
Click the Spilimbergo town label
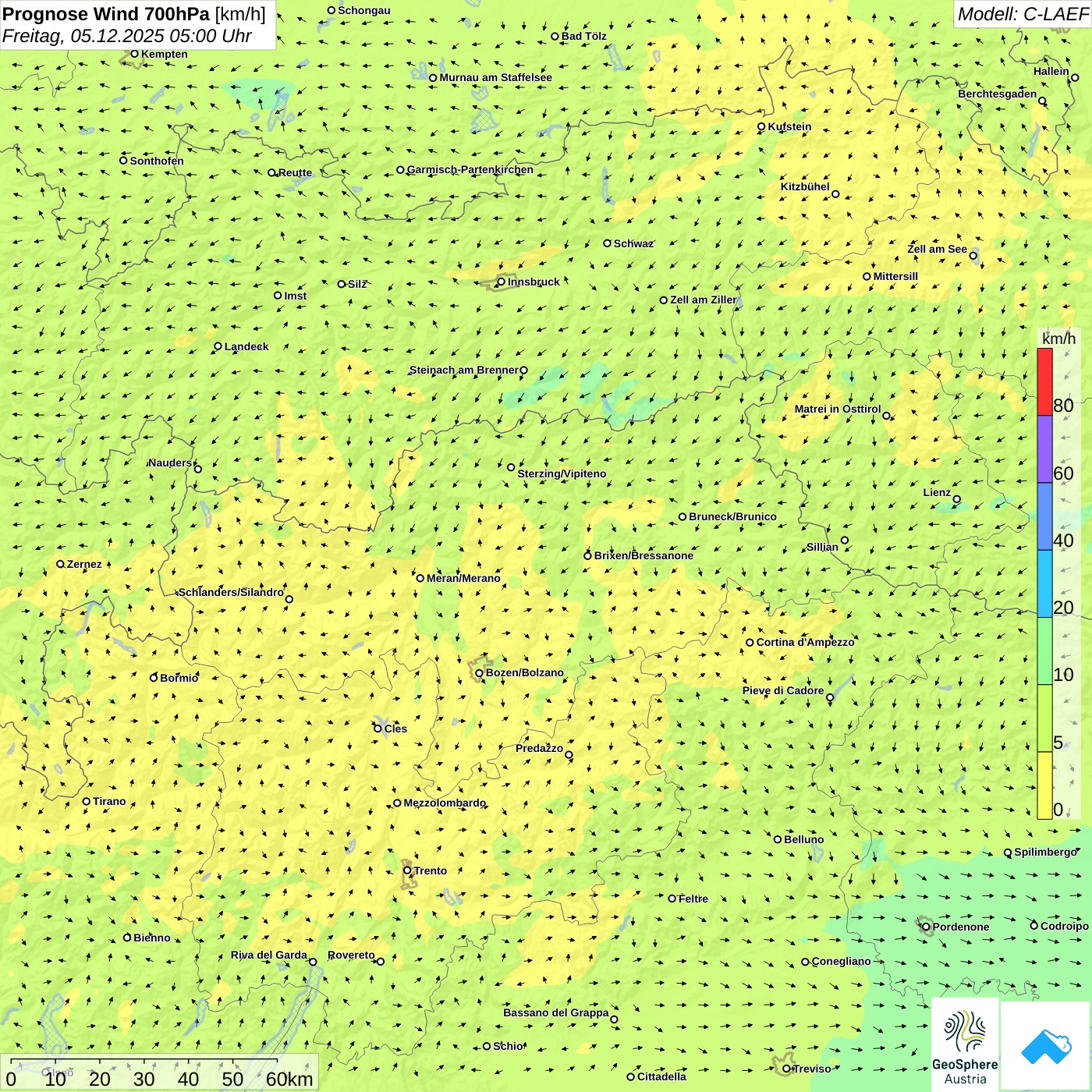pos(1045,852)
